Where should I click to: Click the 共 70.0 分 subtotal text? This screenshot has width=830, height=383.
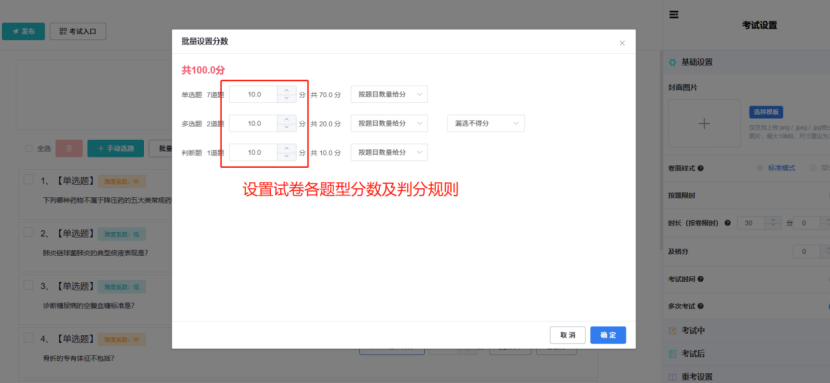coord(325,95)
